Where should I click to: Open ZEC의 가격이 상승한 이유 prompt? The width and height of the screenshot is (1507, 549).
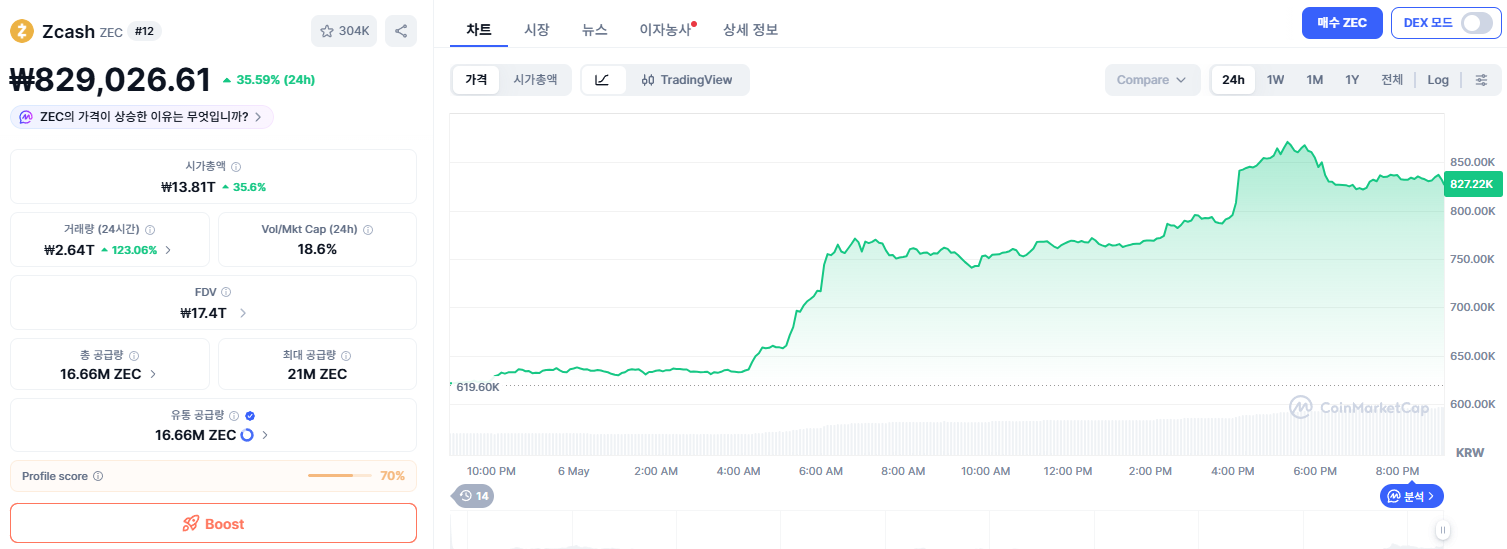142,117
